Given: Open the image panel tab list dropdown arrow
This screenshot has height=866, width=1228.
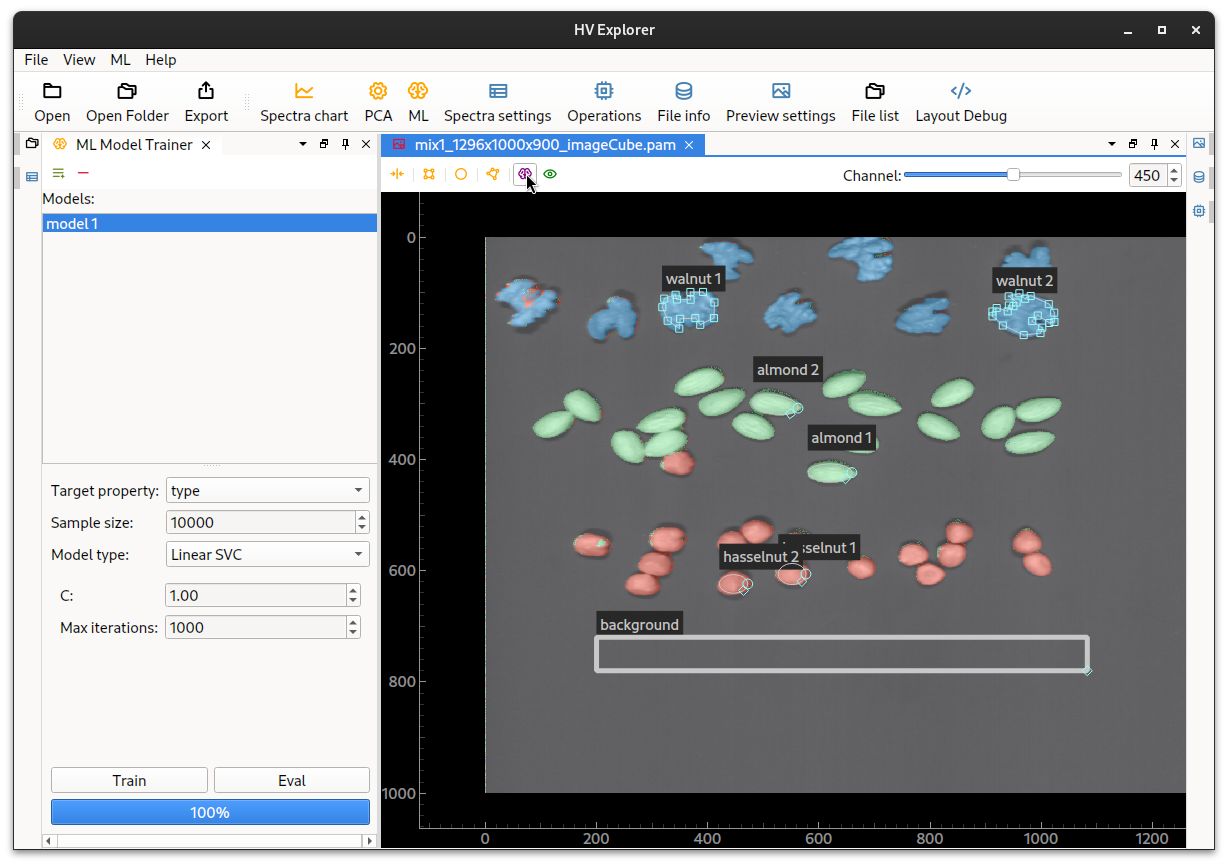Looking at the screenshot, I should [x=1112, y=144].
